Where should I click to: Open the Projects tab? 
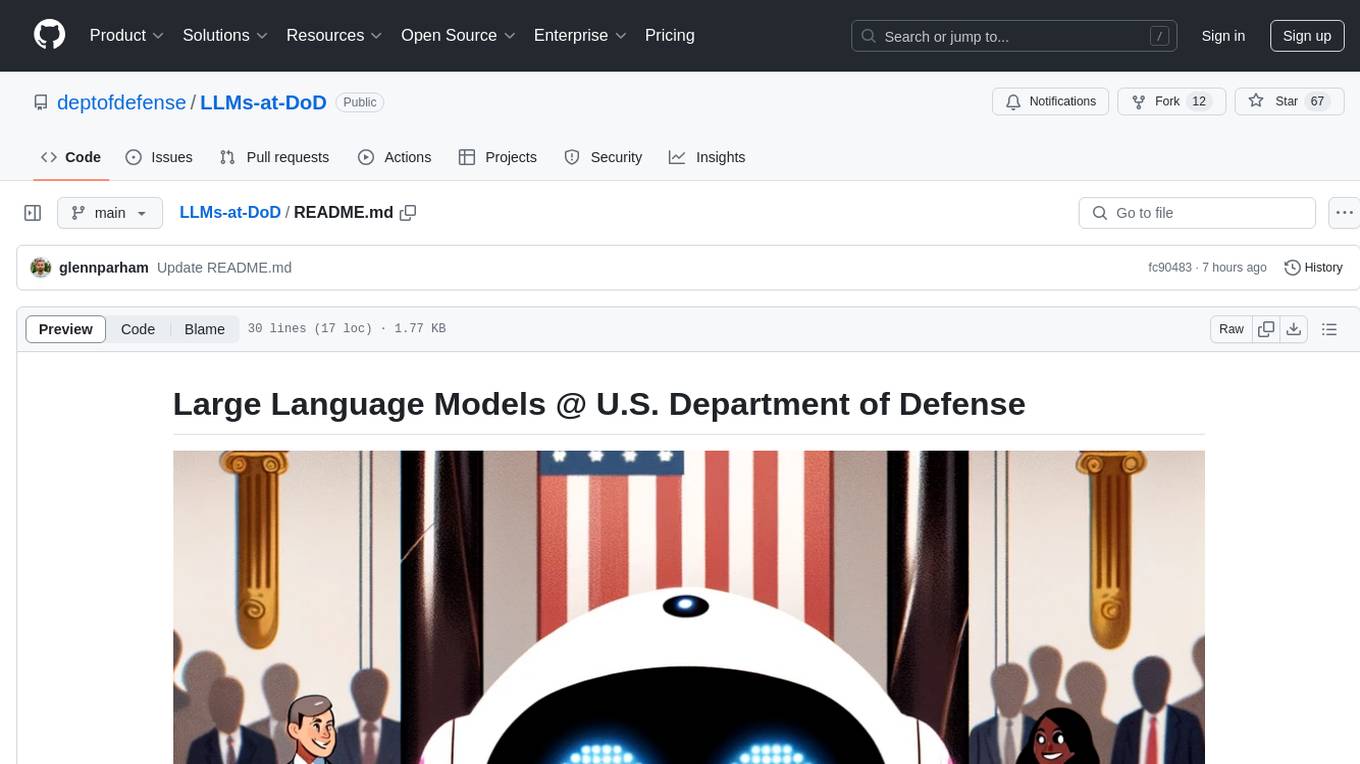(x=498, y=157)
